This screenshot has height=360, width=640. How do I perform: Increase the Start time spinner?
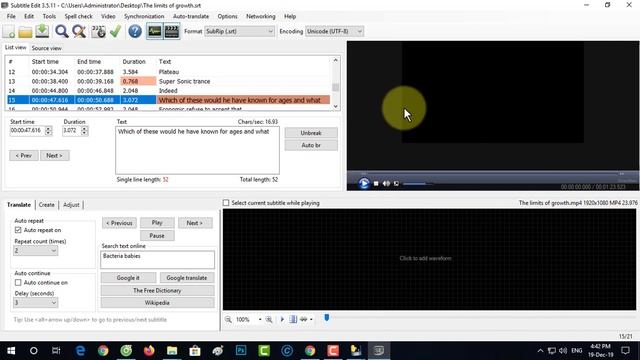(49, 128)
